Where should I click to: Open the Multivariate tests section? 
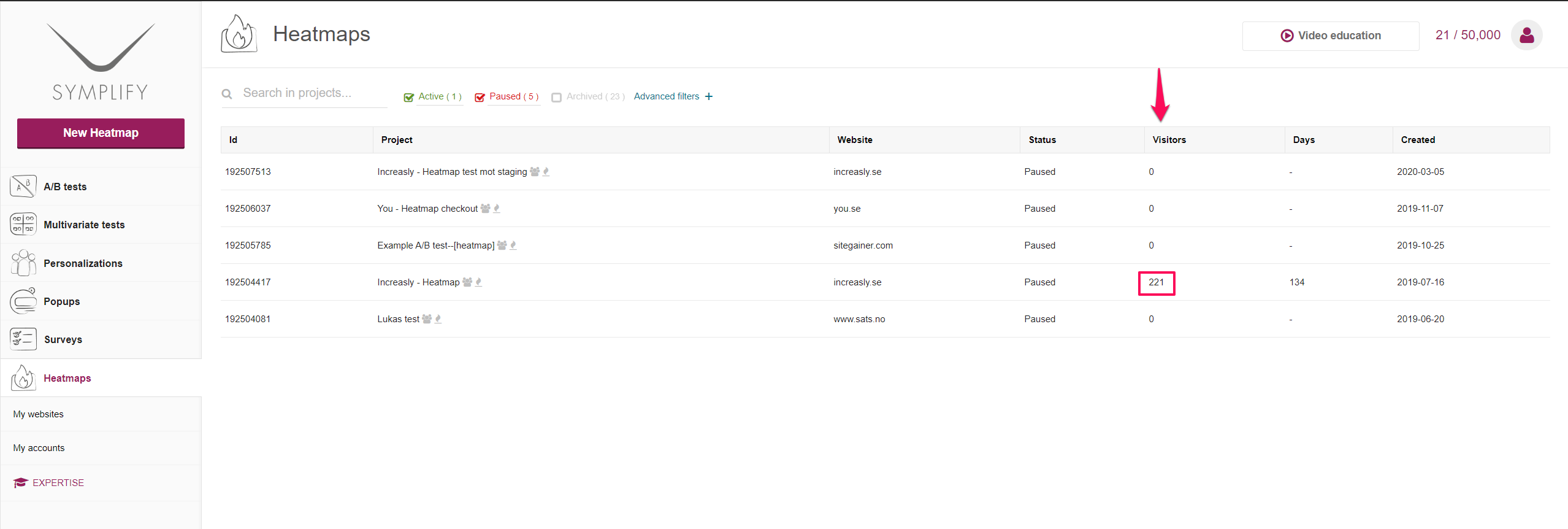(101, 225)
